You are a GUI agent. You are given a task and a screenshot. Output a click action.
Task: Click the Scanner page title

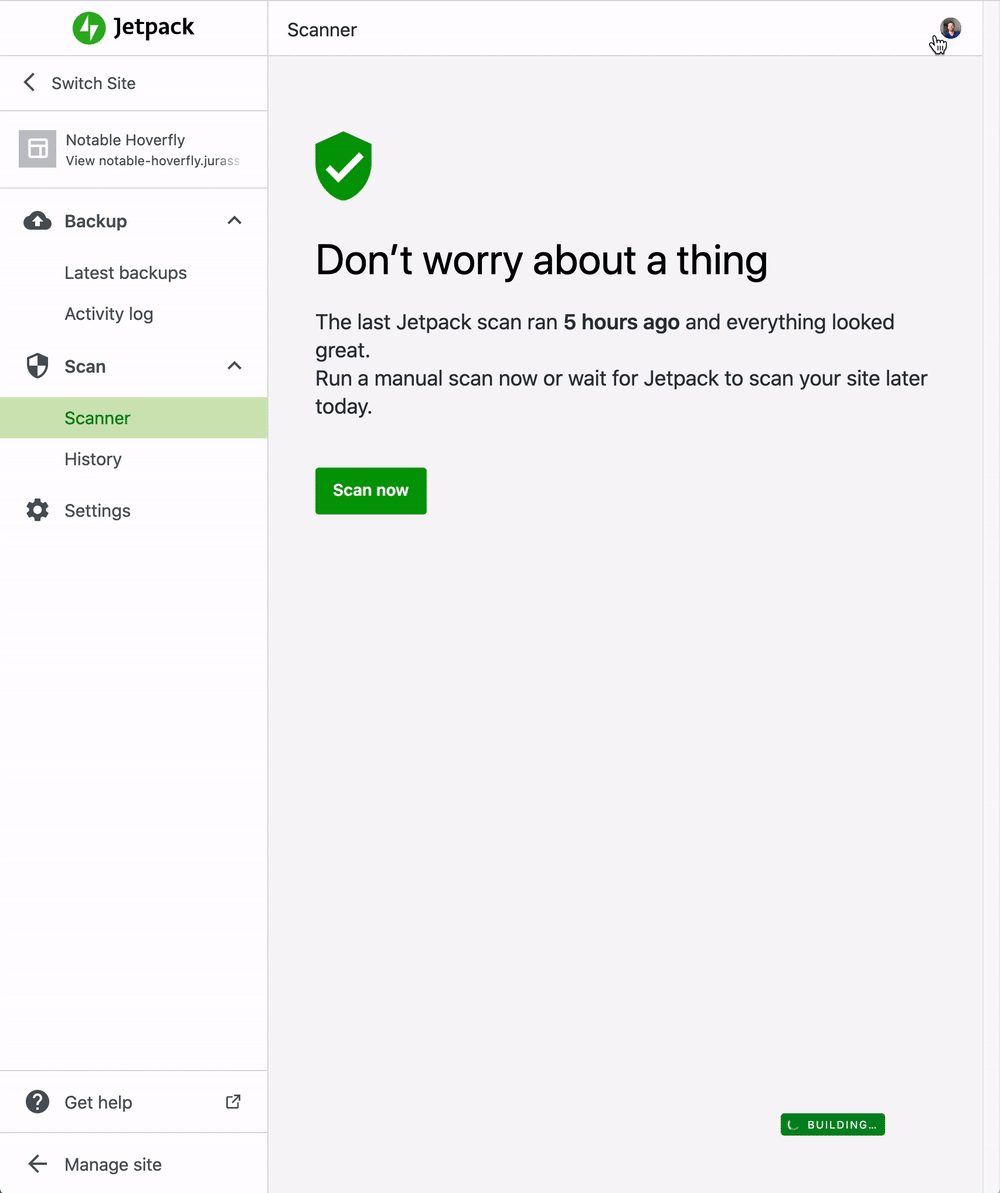point(322,30)
